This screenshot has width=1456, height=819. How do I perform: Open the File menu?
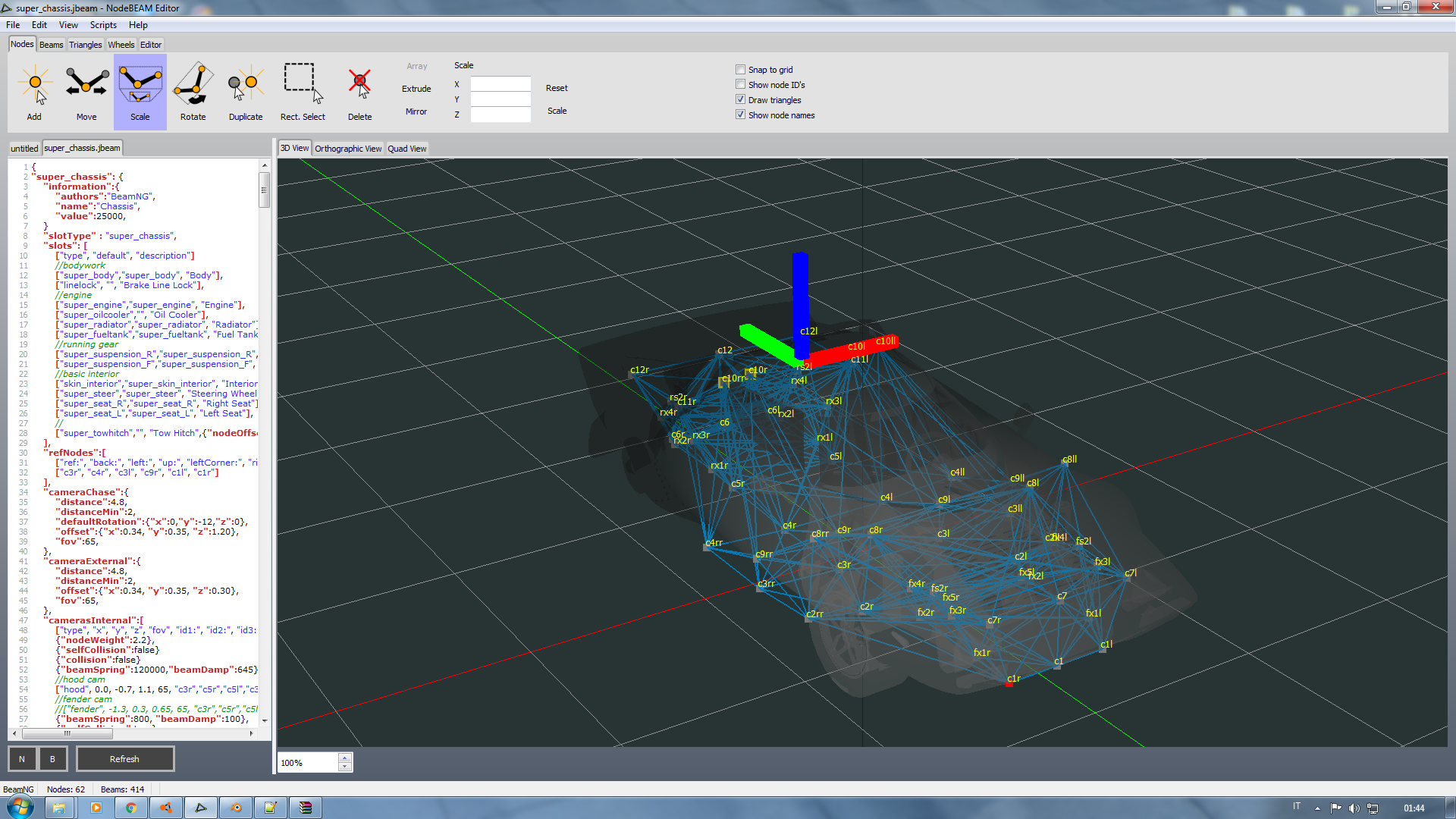tap(13, 25)
